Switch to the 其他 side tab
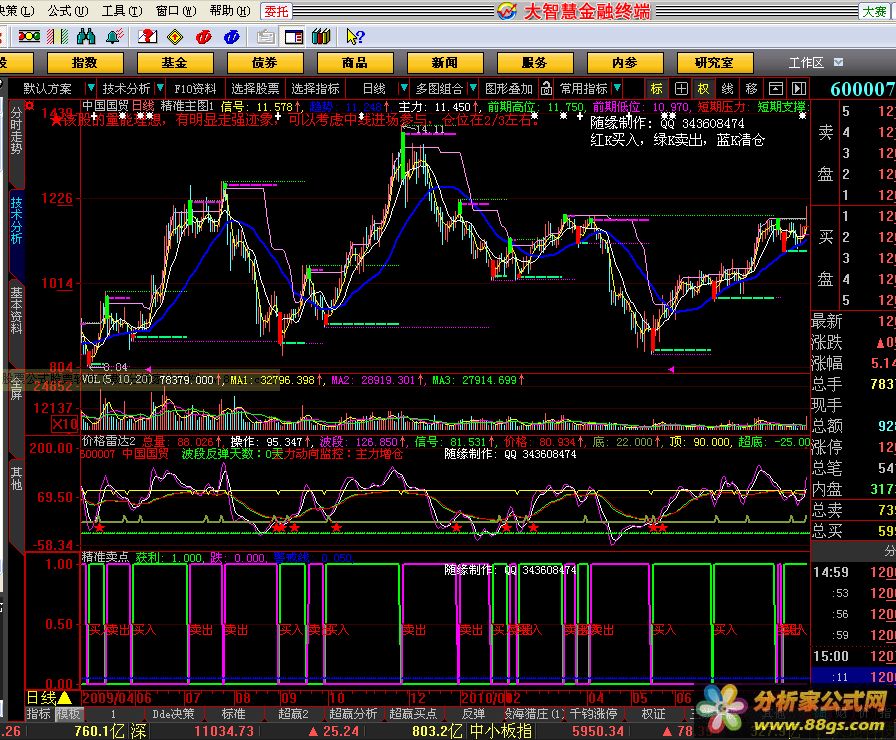This screenshot has width=896, height=740. coord(17,479)
